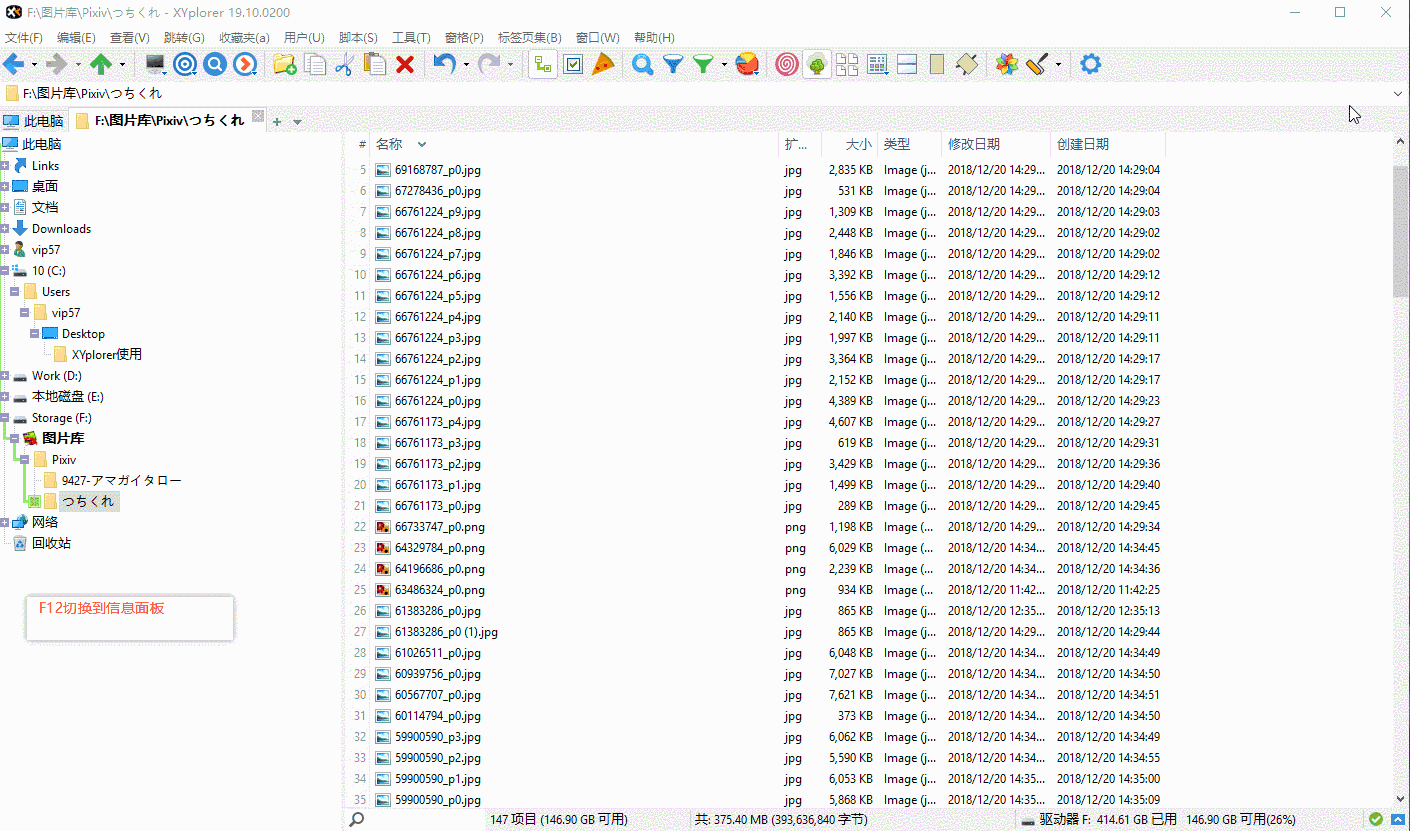
Task: Open the 查看(V) menu
Action: 129,37
